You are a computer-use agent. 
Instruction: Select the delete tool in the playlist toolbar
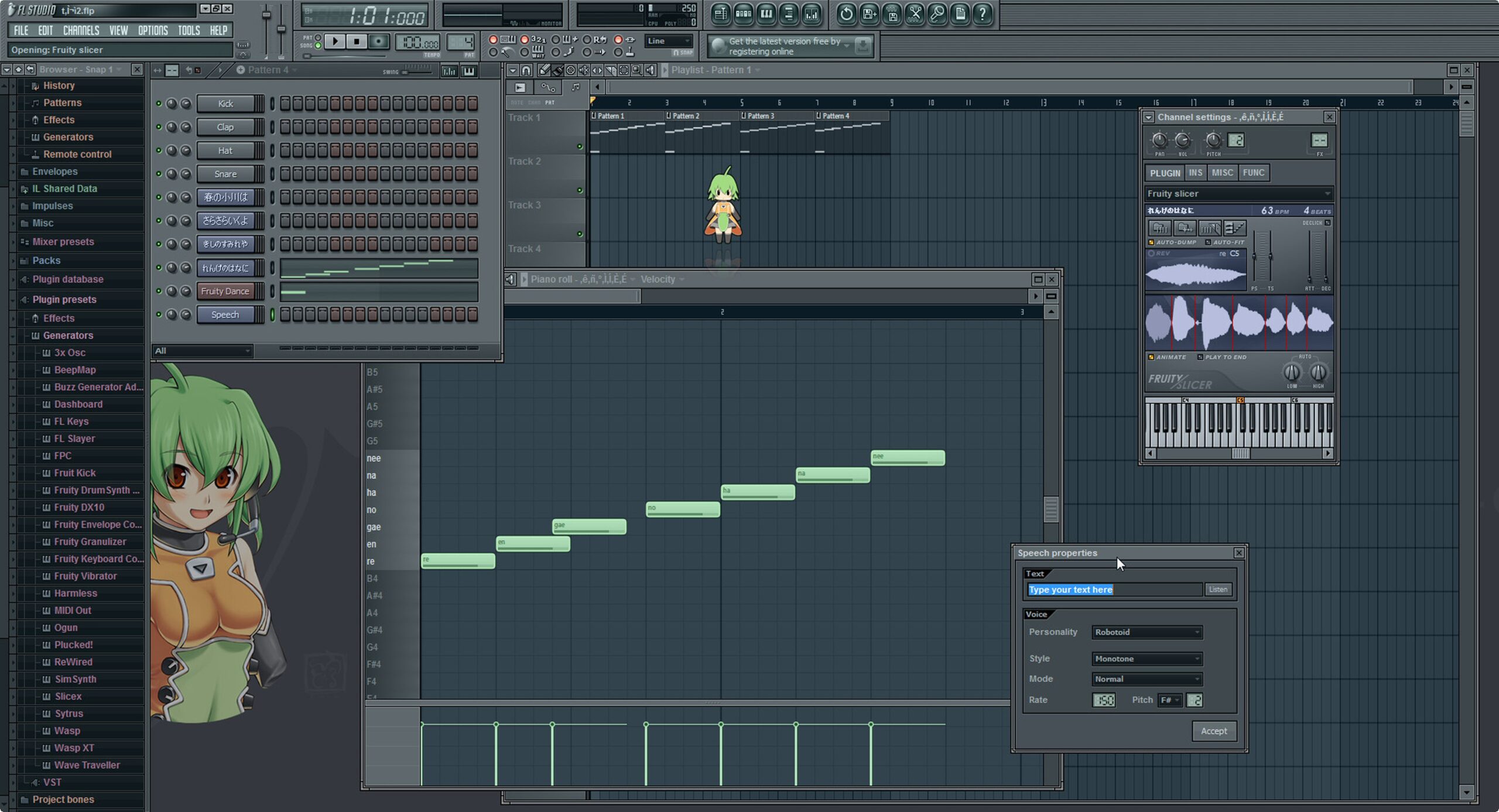pyautogui.click(x=571, y=70)
